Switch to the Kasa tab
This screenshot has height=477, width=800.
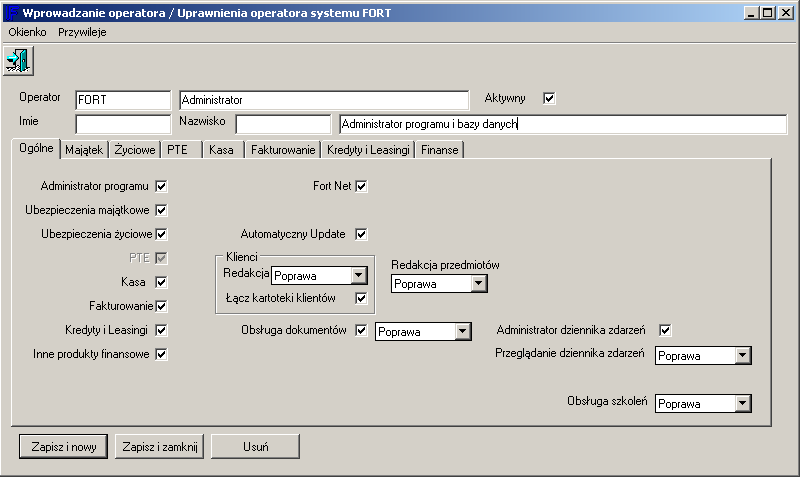pos(221,150)
